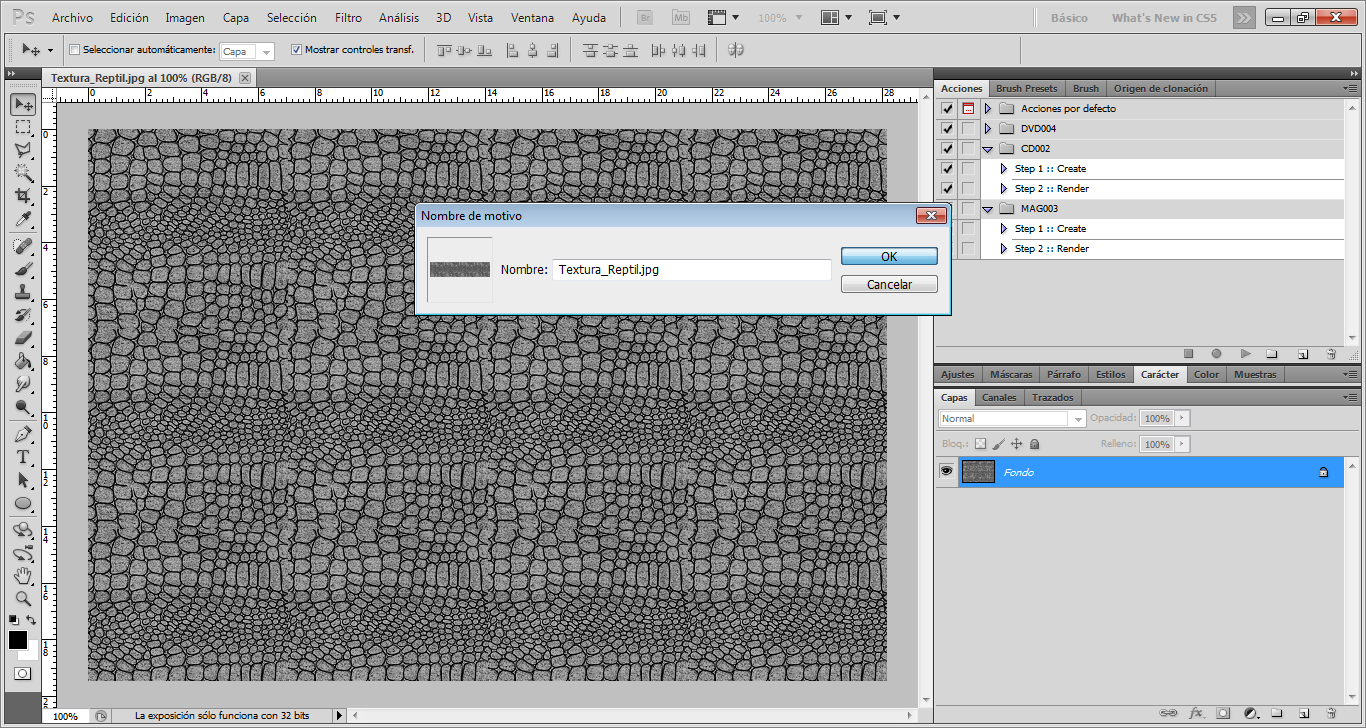The height and width of the screenshot is (728, 1366).
Task: Show more workspaces double-arrow button
Action: click(1243, 18)
